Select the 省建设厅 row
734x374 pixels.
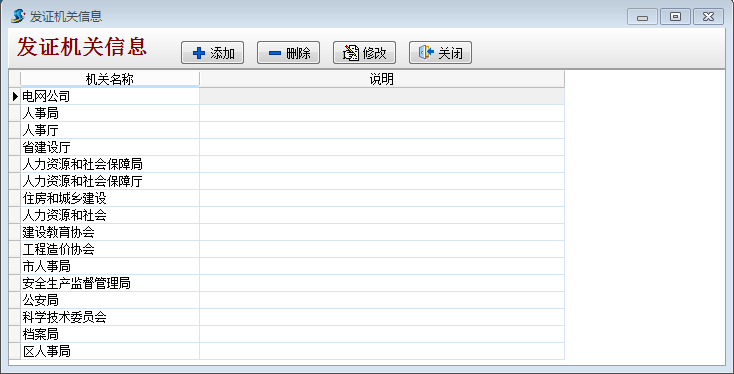110,147
